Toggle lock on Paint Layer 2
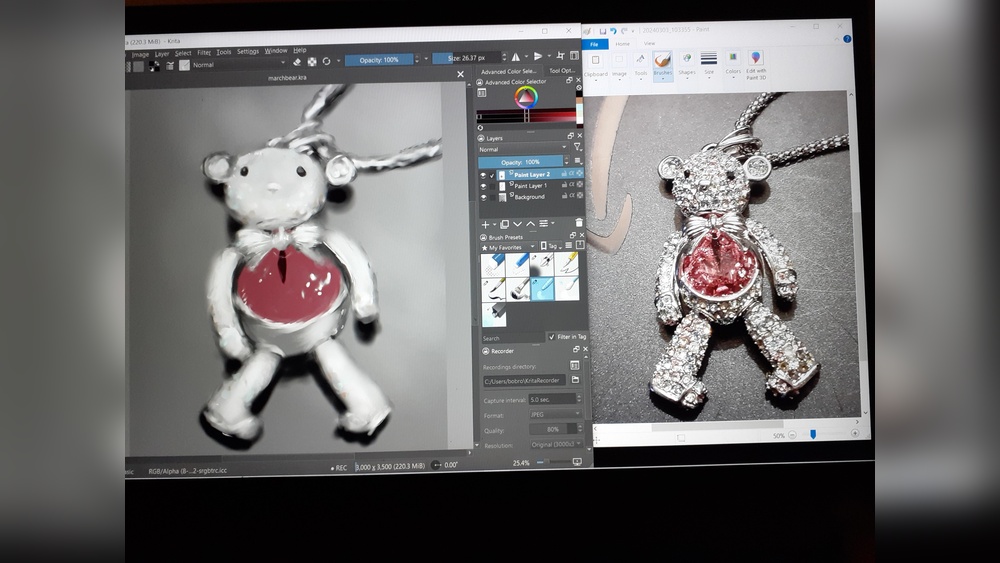 tap(564, 173)
